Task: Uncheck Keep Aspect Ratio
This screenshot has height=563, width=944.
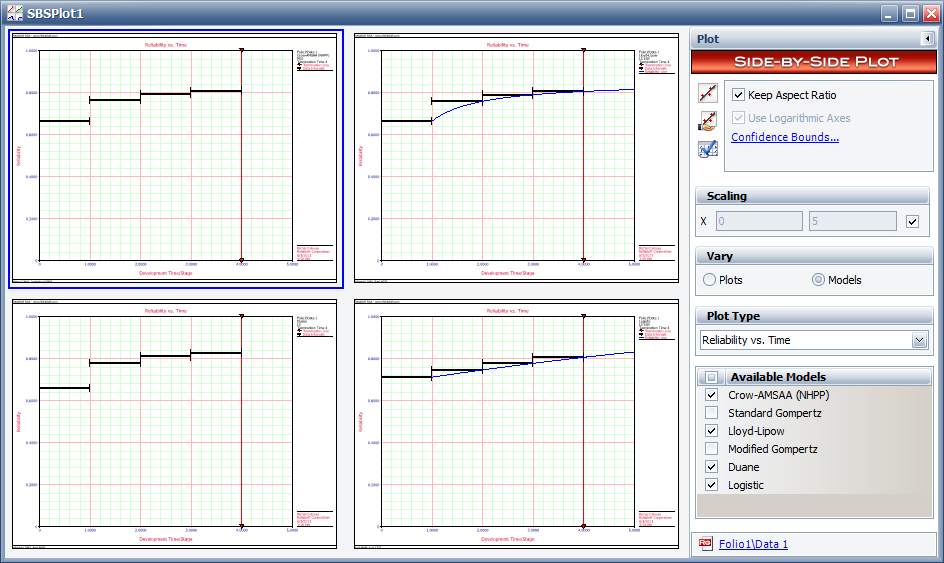Action: pos(739,95)
